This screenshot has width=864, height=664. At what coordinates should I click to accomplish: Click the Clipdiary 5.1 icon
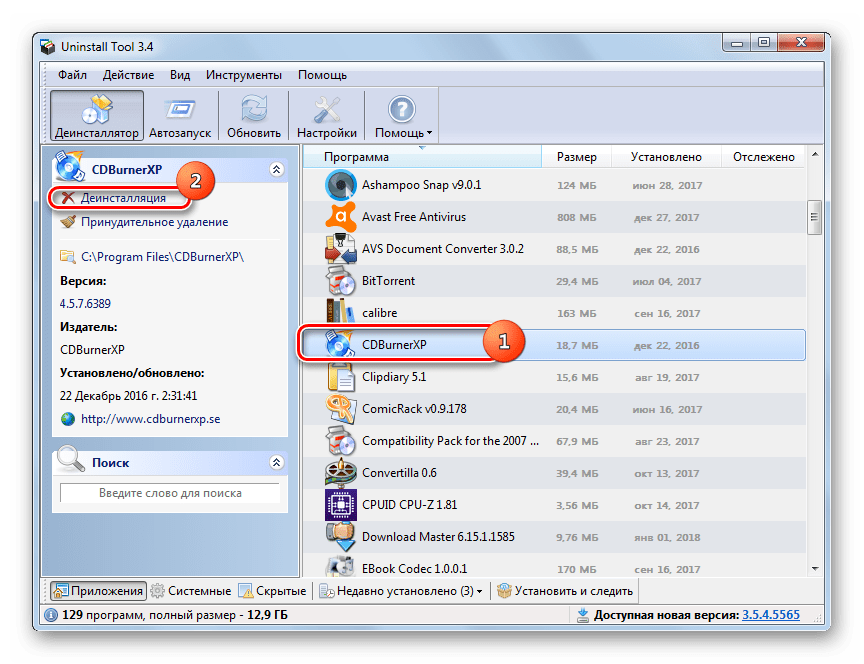[341, 377]
